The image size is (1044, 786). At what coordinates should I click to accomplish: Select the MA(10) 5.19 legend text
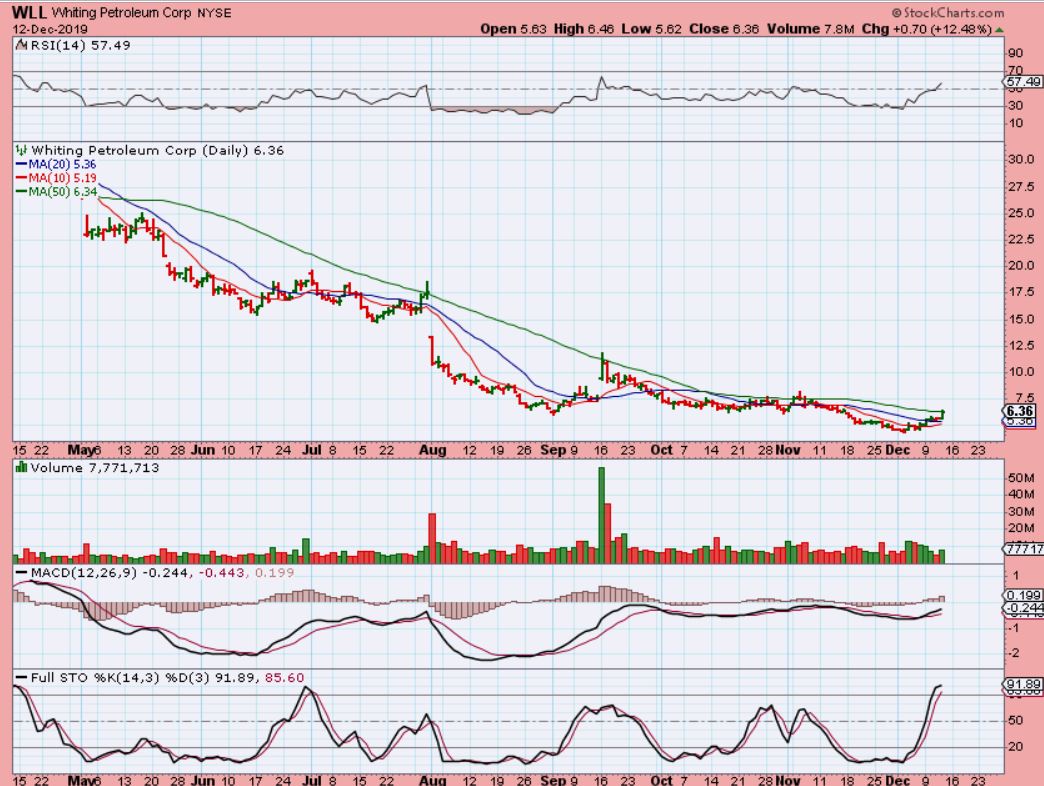point(63,178)
